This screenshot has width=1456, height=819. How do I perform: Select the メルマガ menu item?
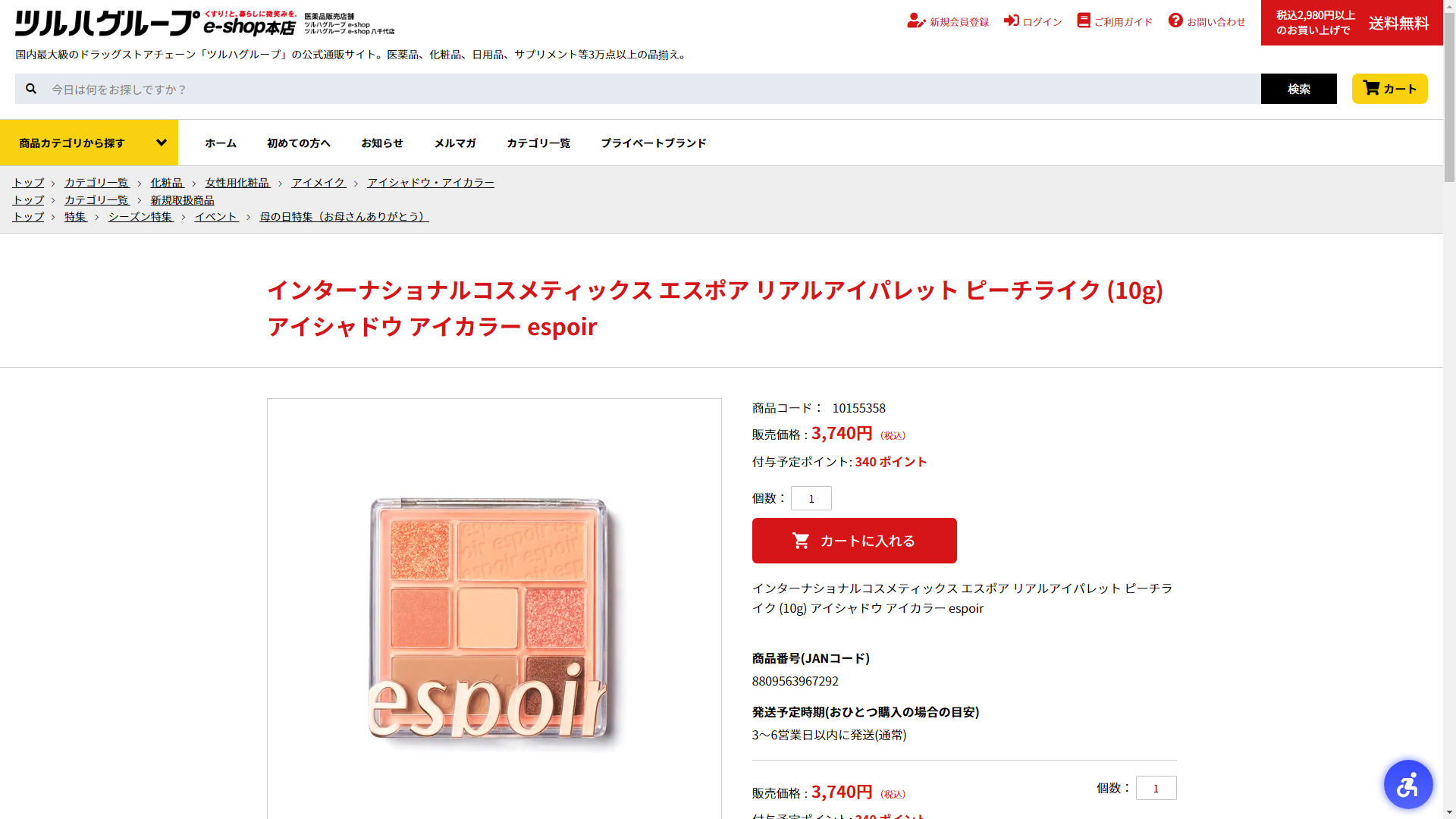coord(455,143)
